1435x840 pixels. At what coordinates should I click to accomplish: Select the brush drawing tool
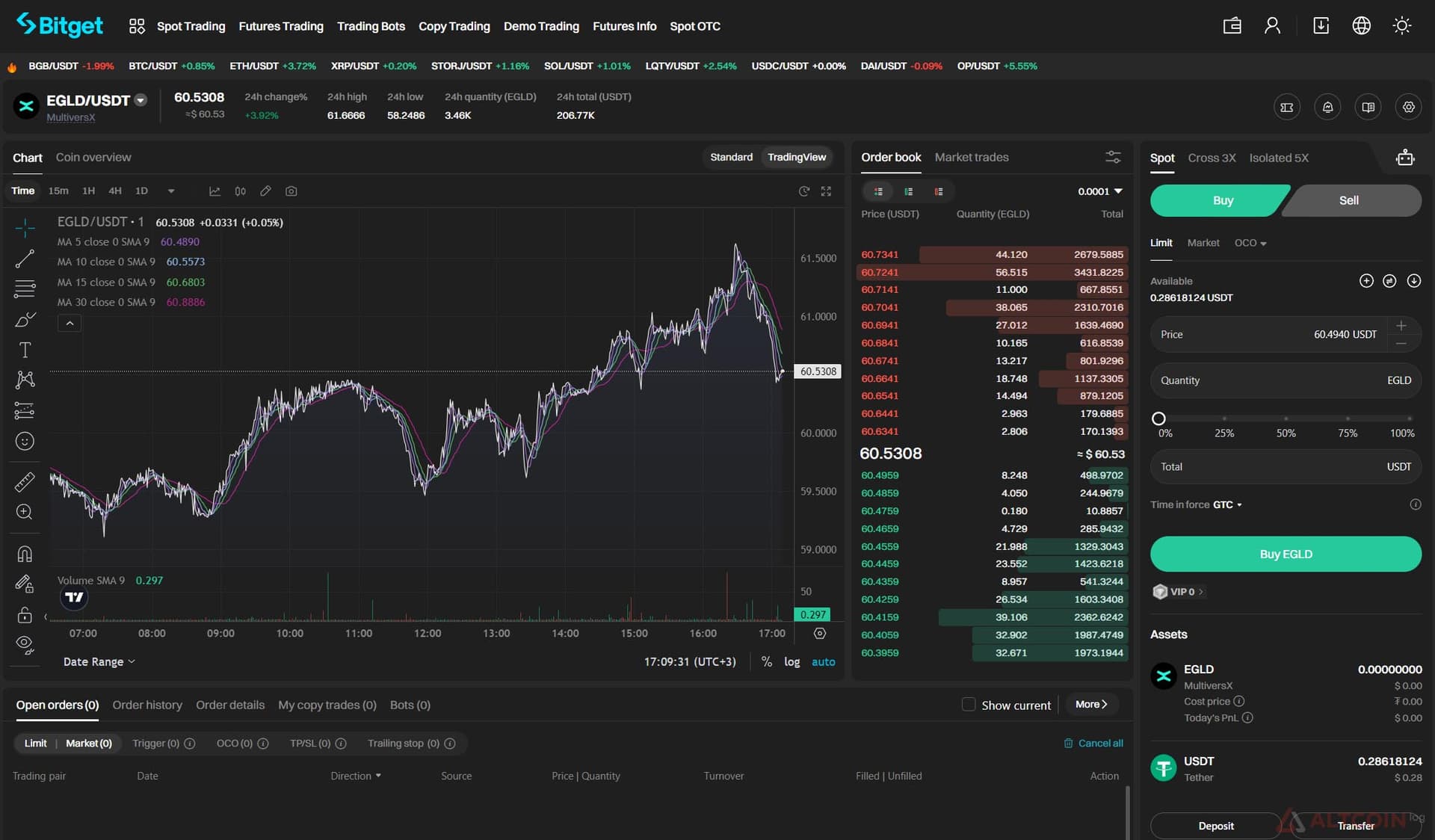click(25, 320)
